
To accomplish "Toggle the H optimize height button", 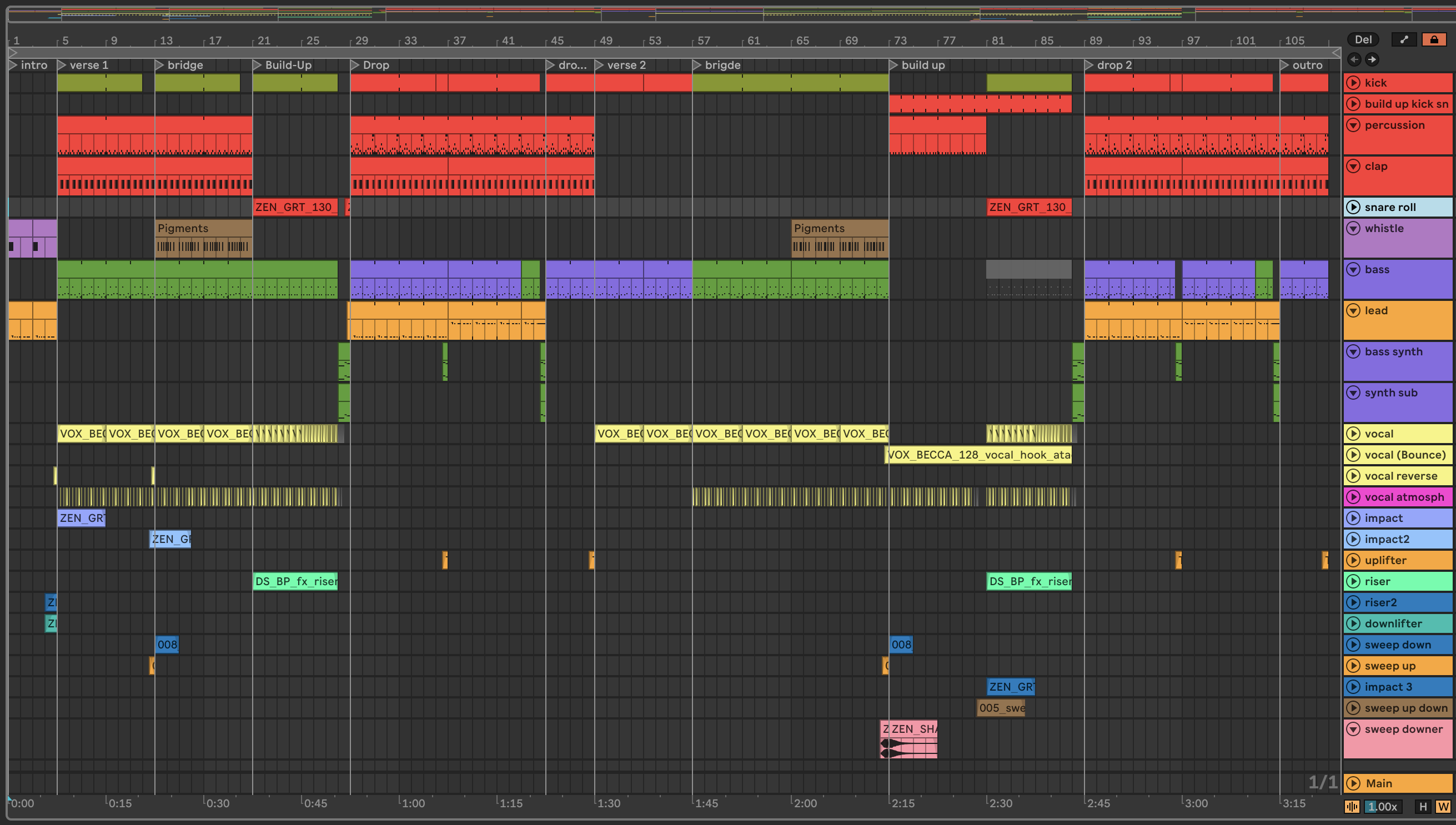I will pyautogui.click(x=1423, y=806).
